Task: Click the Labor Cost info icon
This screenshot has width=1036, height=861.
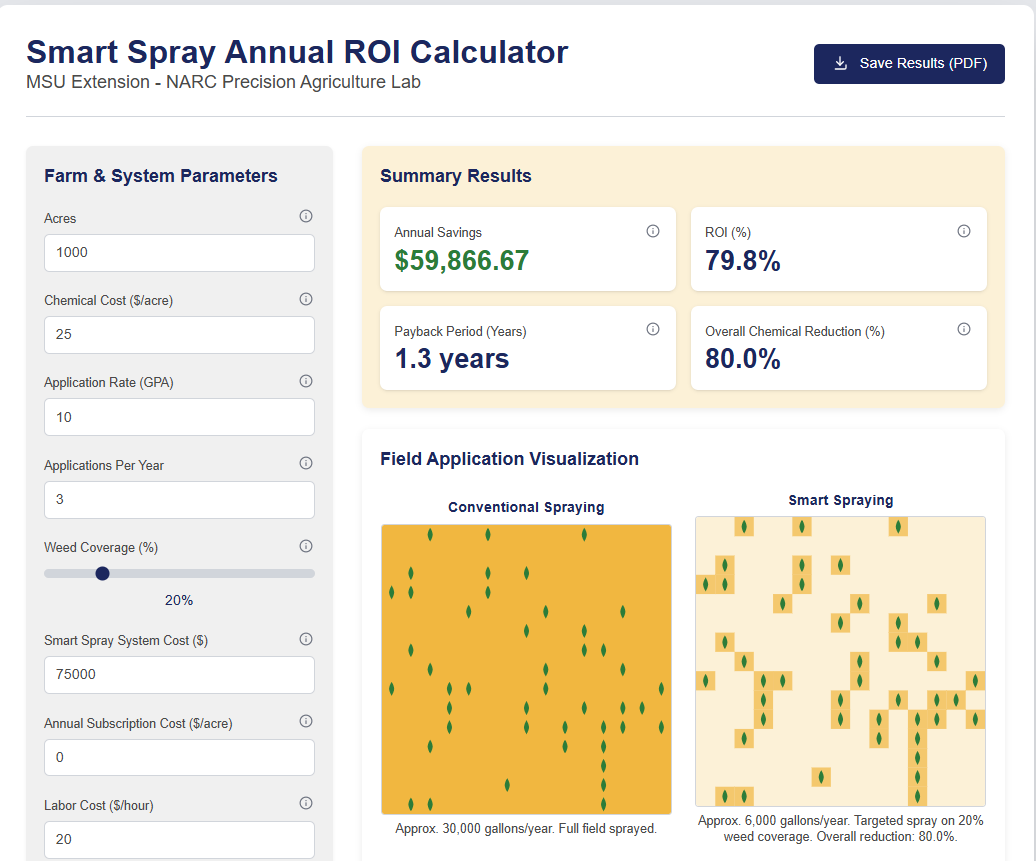Action: click(306, 803)
